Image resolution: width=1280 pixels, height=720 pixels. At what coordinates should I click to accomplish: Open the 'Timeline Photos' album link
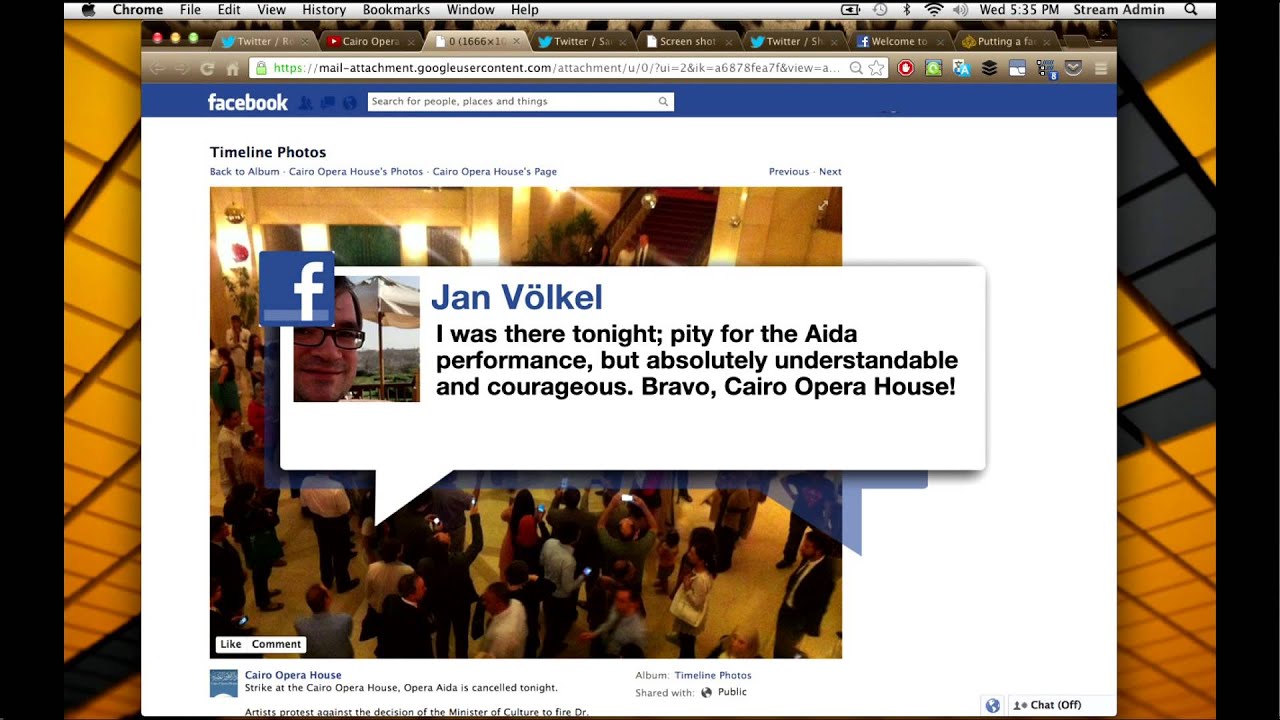[713, 675]
